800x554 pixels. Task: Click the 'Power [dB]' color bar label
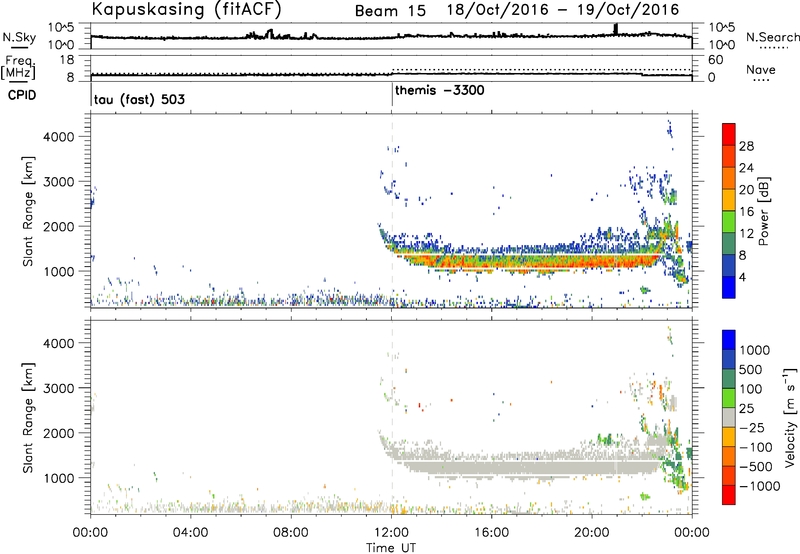(x=763, y=211)
